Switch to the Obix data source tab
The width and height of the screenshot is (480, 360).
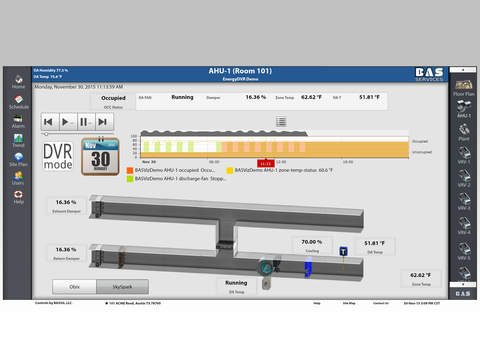pos(74,287)
